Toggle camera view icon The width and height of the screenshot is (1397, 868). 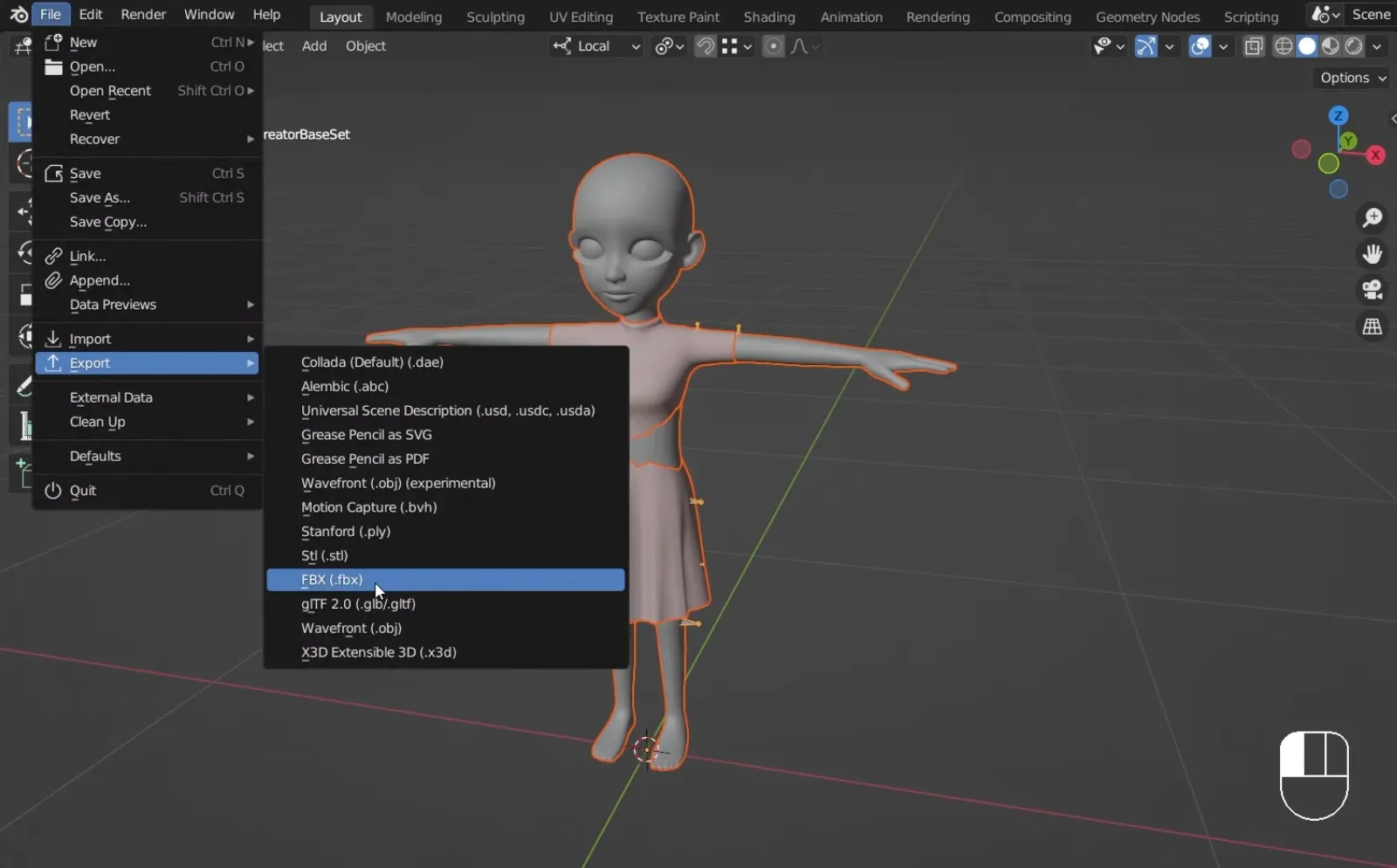[1373, 290]
